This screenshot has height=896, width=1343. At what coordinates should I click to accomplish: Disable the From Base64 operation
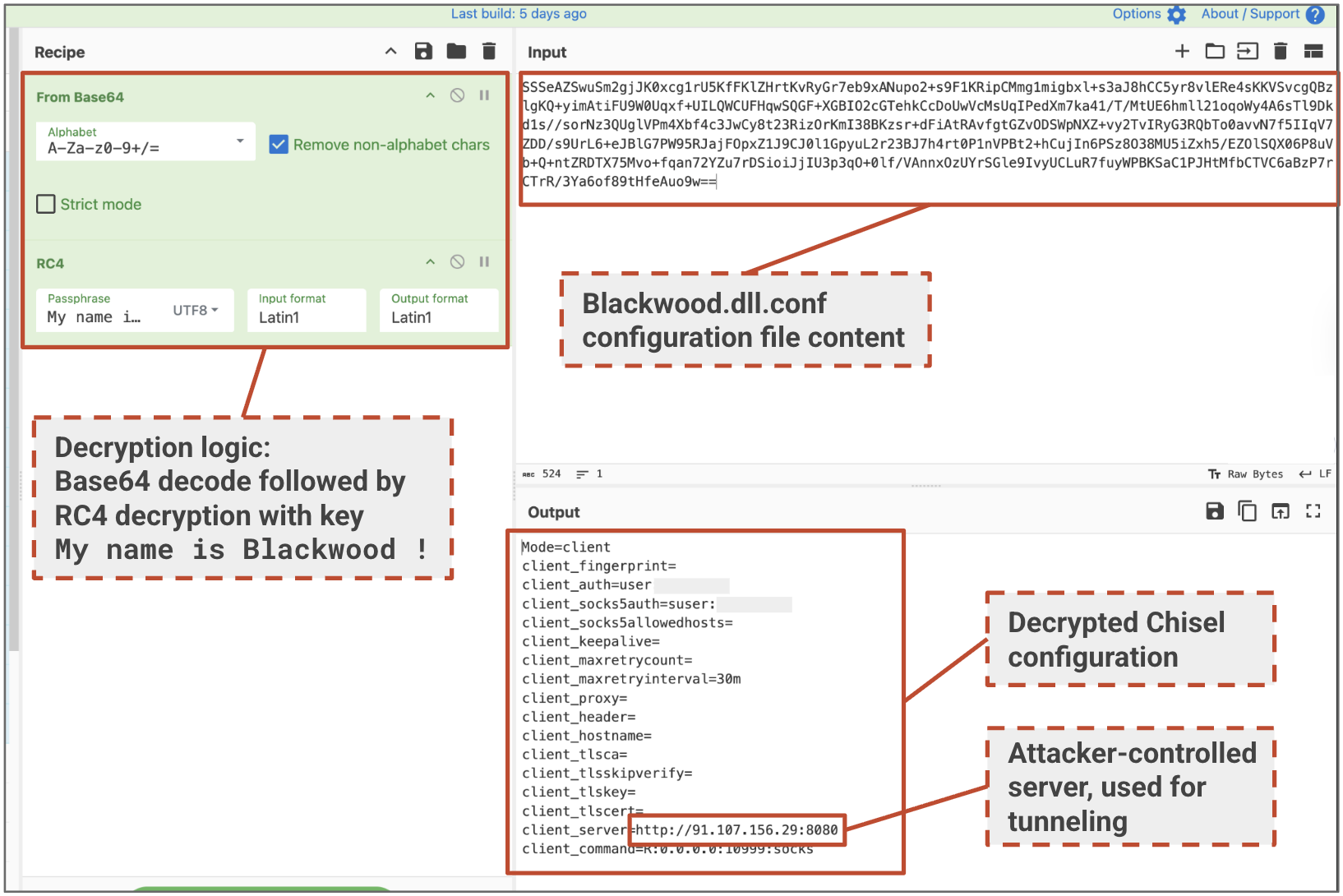coord(458,95)
